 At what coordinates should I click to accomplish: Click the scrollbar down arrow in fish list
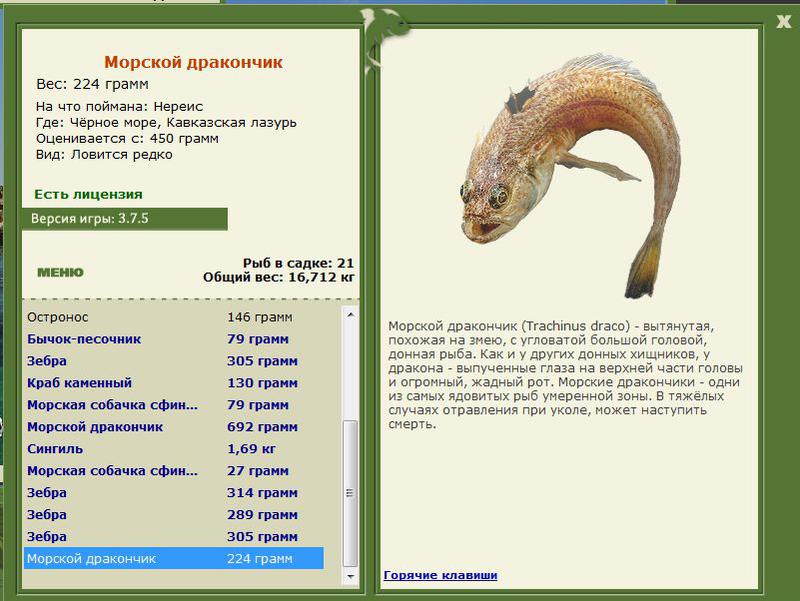click(351, 577)
